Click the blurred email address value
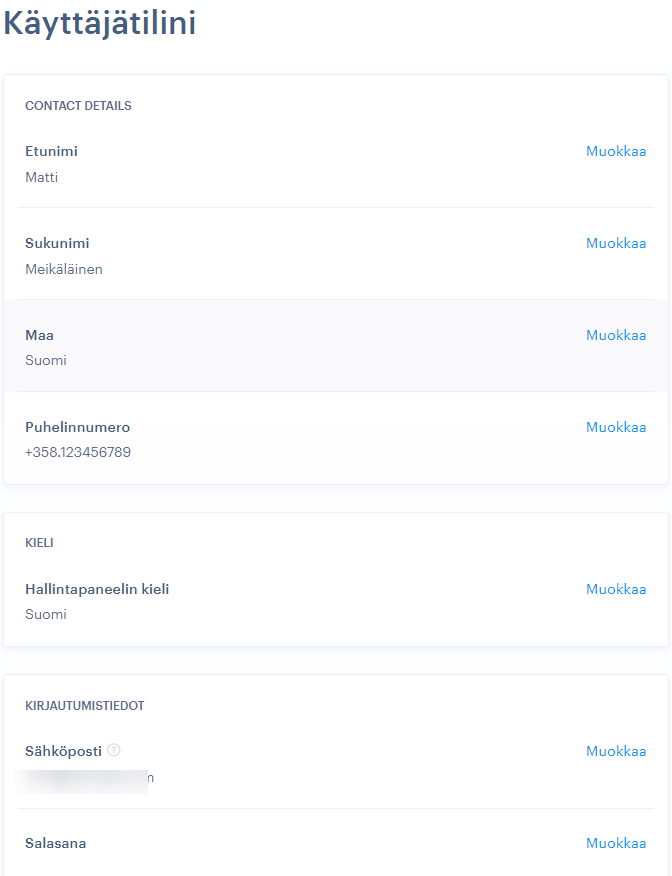Image resolution: width=672 pixels, height=876 pixels. point(86,777)
